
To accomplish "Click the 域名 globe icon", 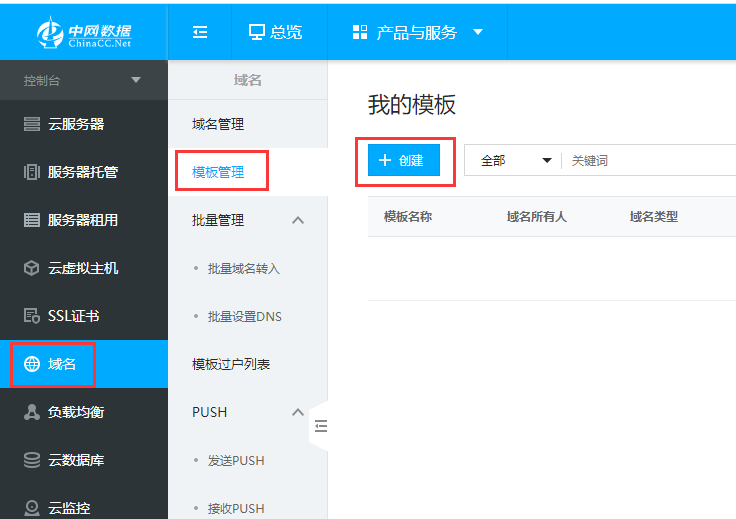I will pos(32,364).
